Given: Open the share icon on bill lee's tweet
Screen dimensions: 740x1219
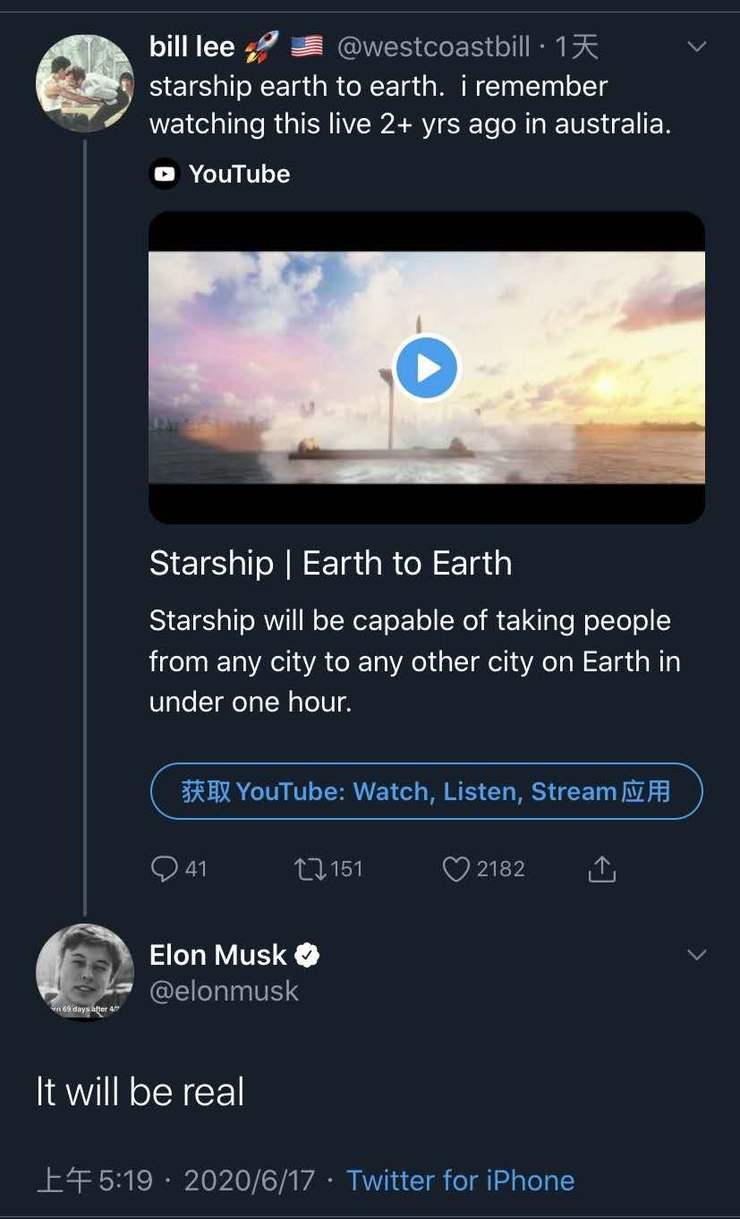Looking at the screenshot, I should [602, 868].
